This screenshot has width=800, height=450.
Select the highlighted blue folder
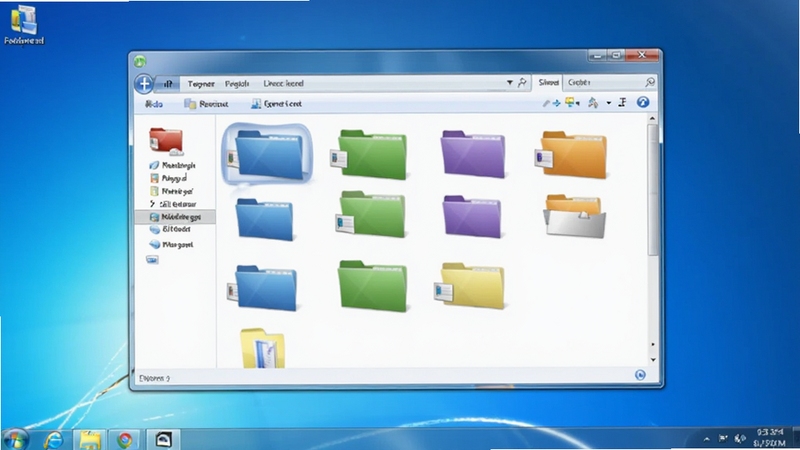click(x=267, y=153)
